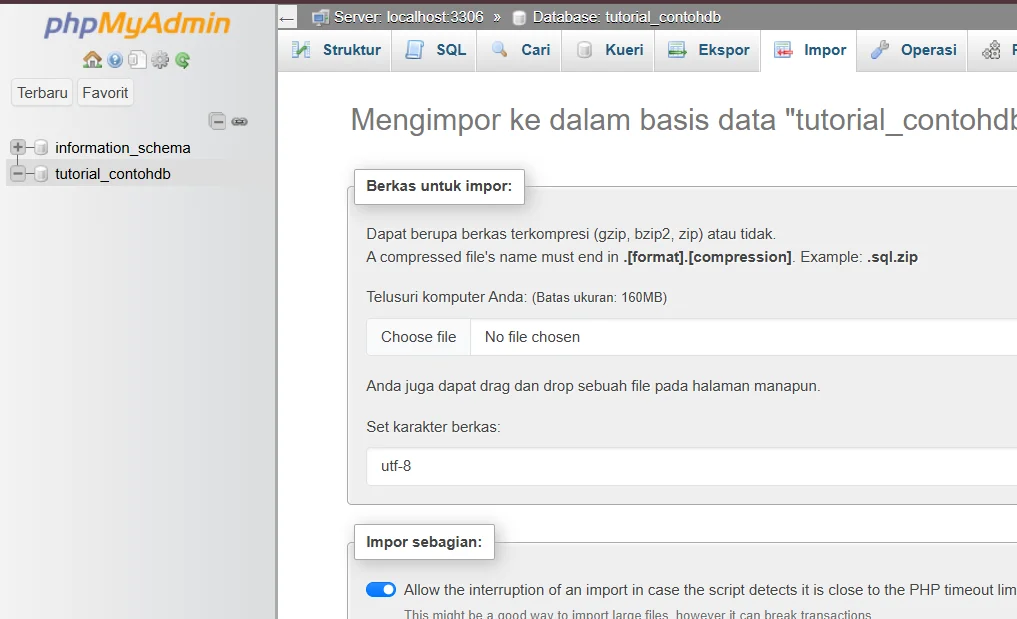This screenshot has height=619, width=1017.
Task: Open the SQL query window icon
Action: 137,60
